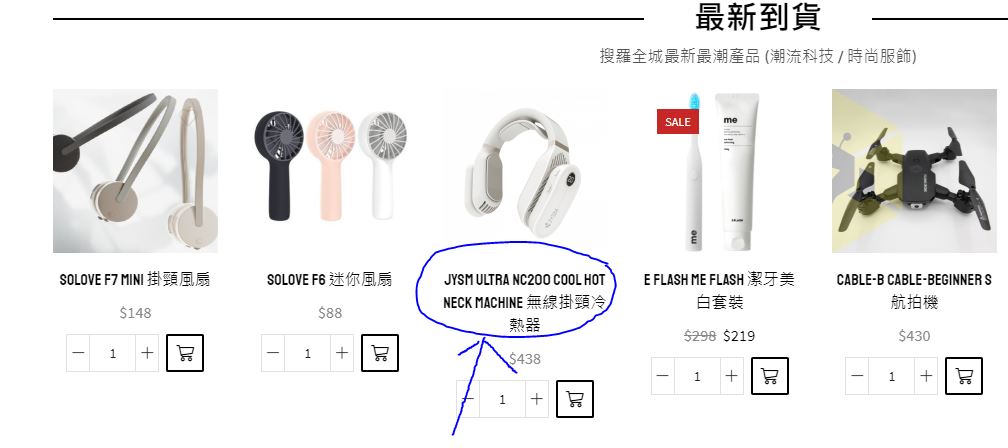Add SOLOVE F7 Mini fan to cart
The image size is (1008, 448).
[184, 353]
